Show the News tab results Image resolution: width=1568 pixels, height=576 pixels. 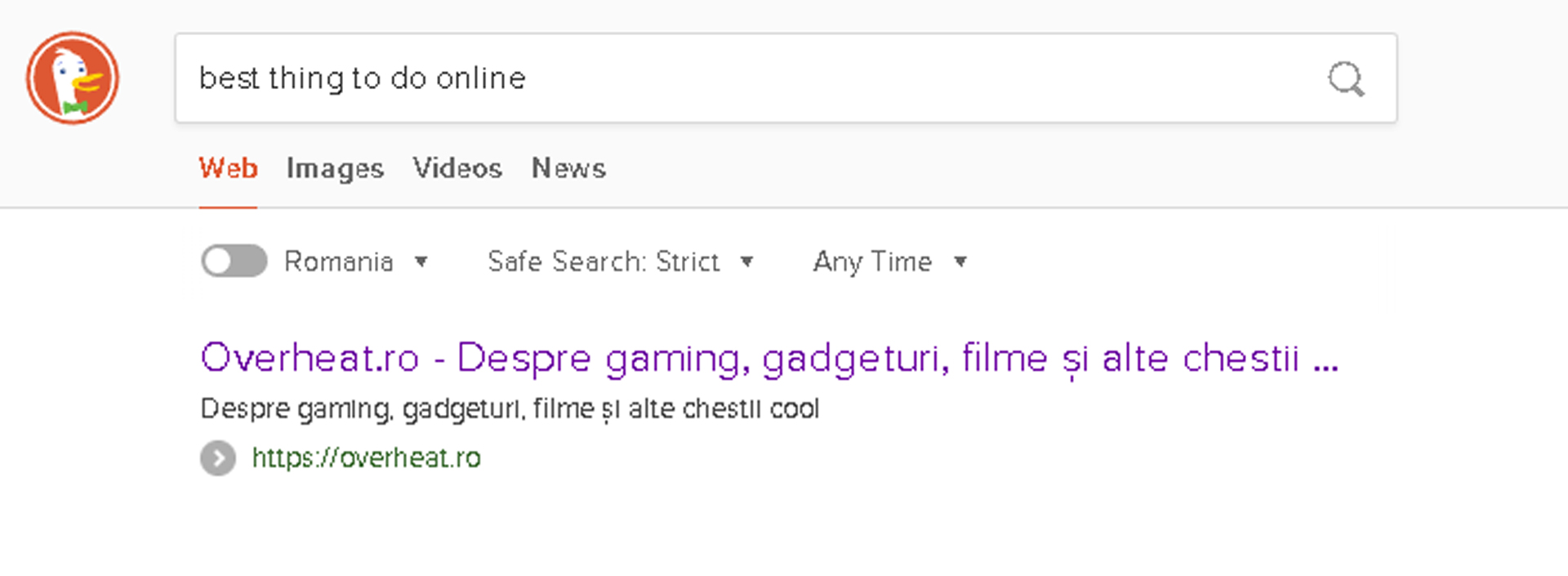(x=568, y=168)
